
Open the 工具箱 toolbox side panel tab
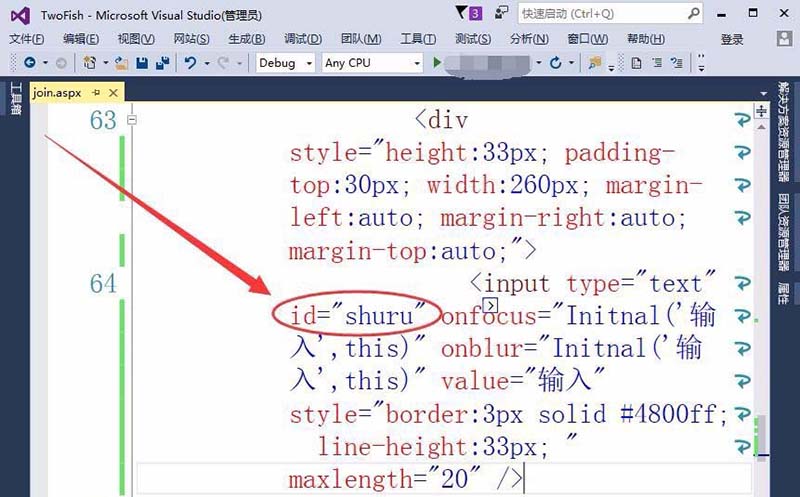point(15,98)
